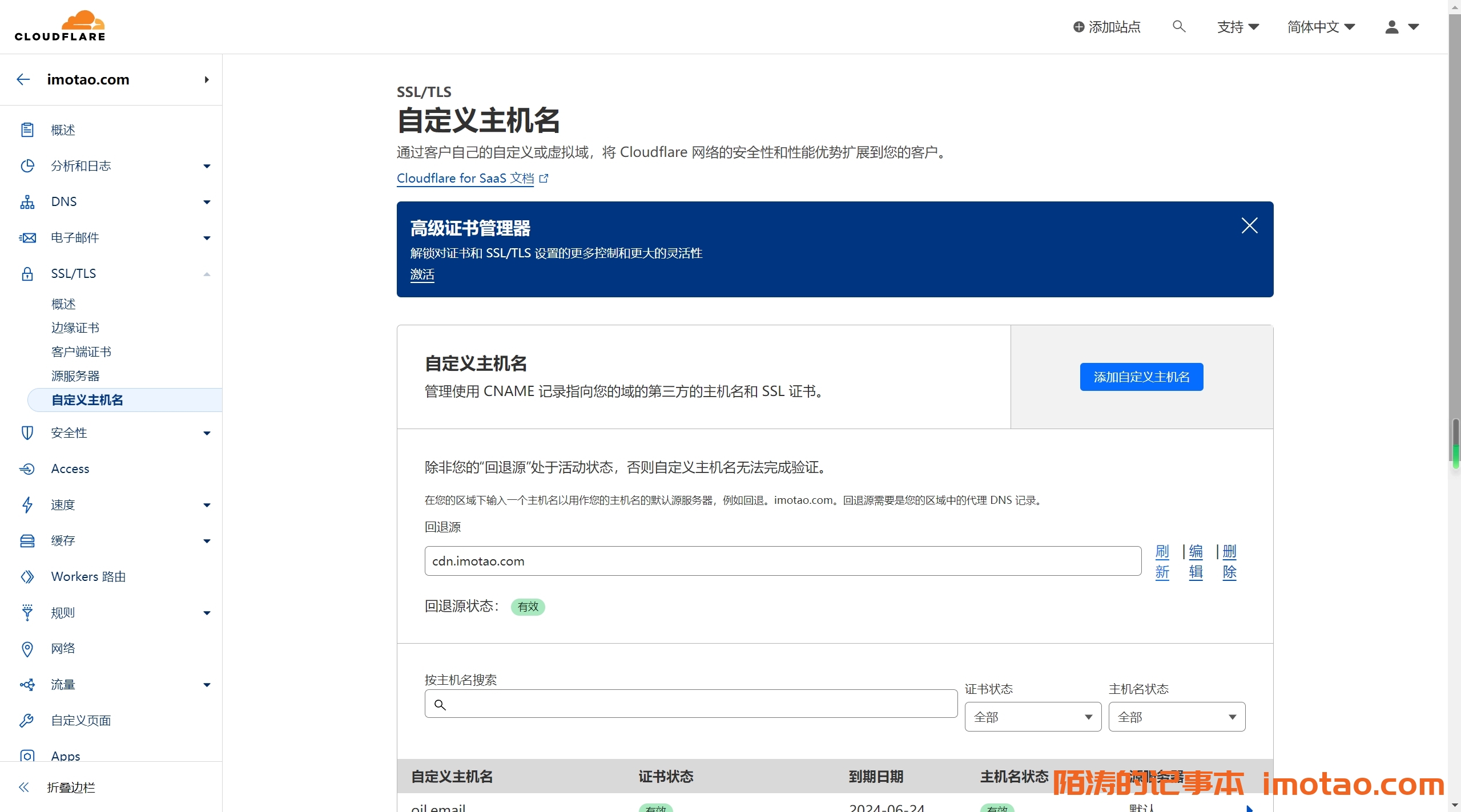
Task: Select 主机名状态 '全部' dropdown
Action: [x=1177, y=716]
